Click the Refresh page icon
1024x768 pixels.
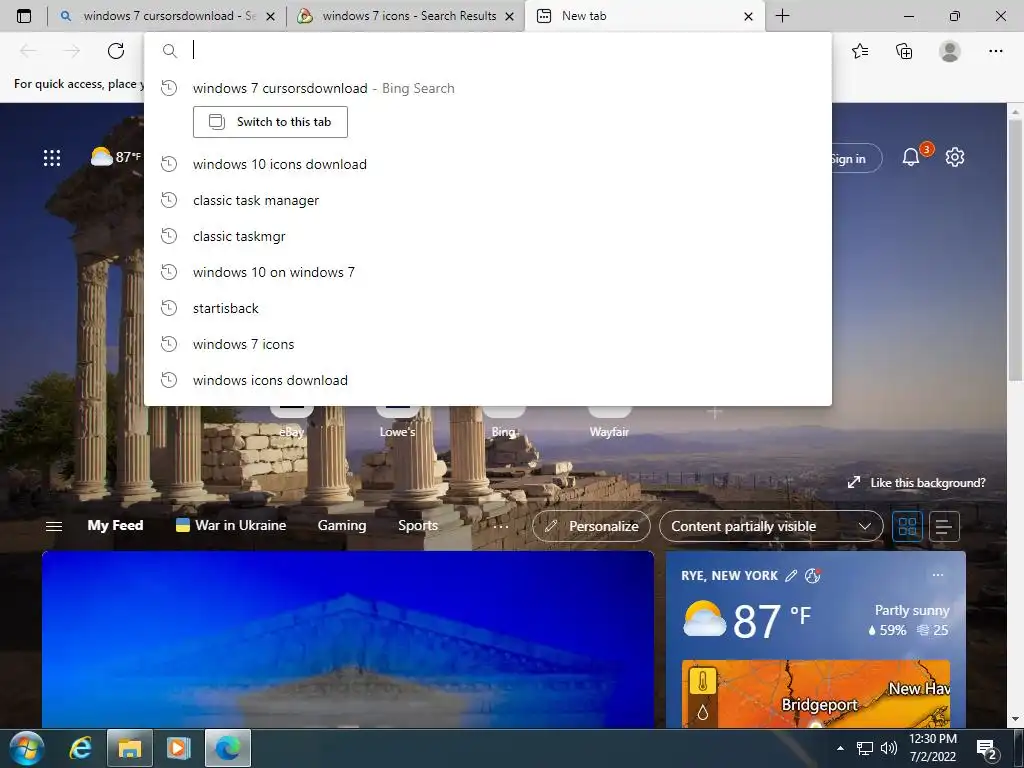pyautogui.click(x=116, y=51)
